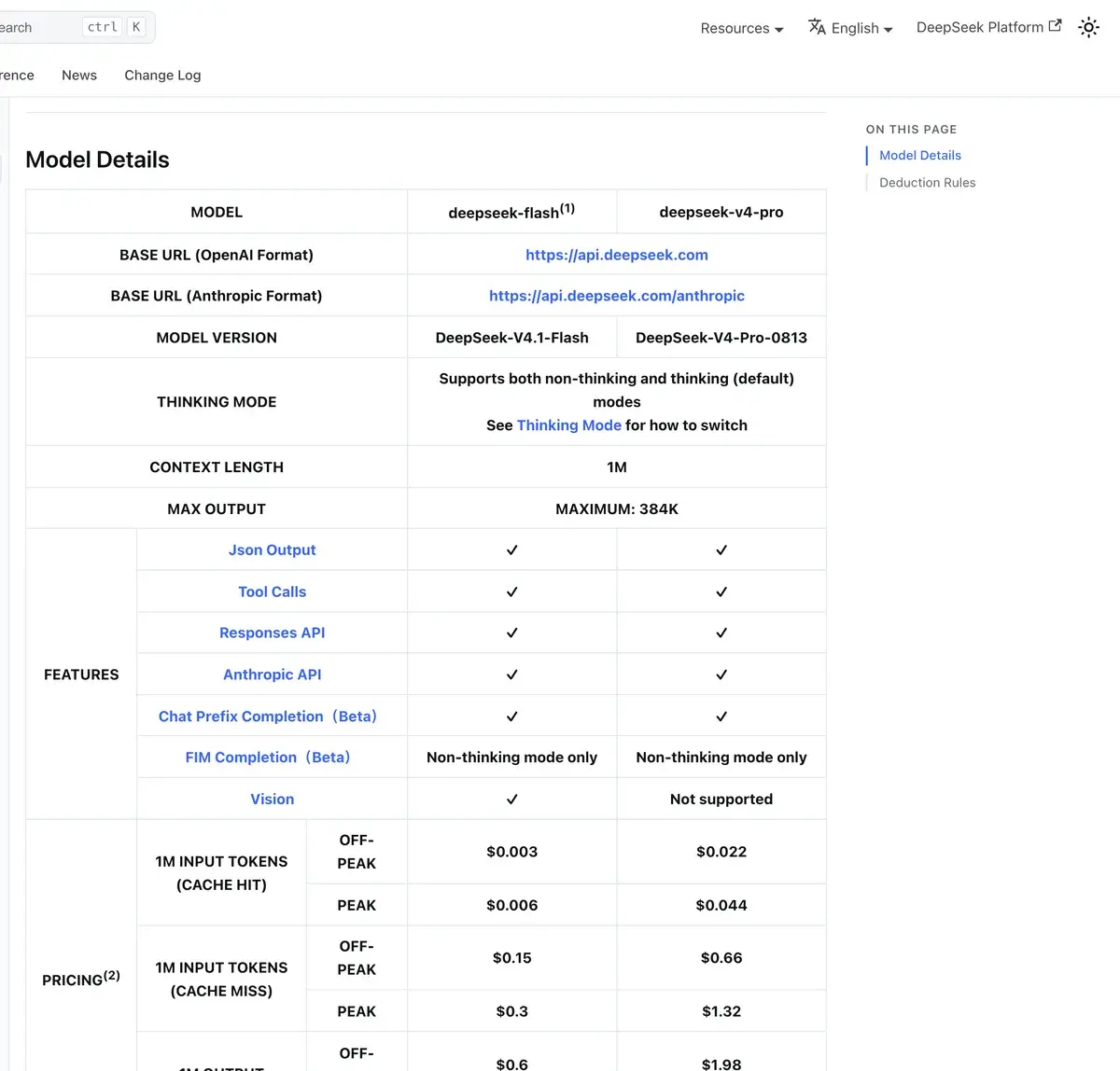
Task: Open https://api.deepseek.com base URL link
Action: click(617, 255)
